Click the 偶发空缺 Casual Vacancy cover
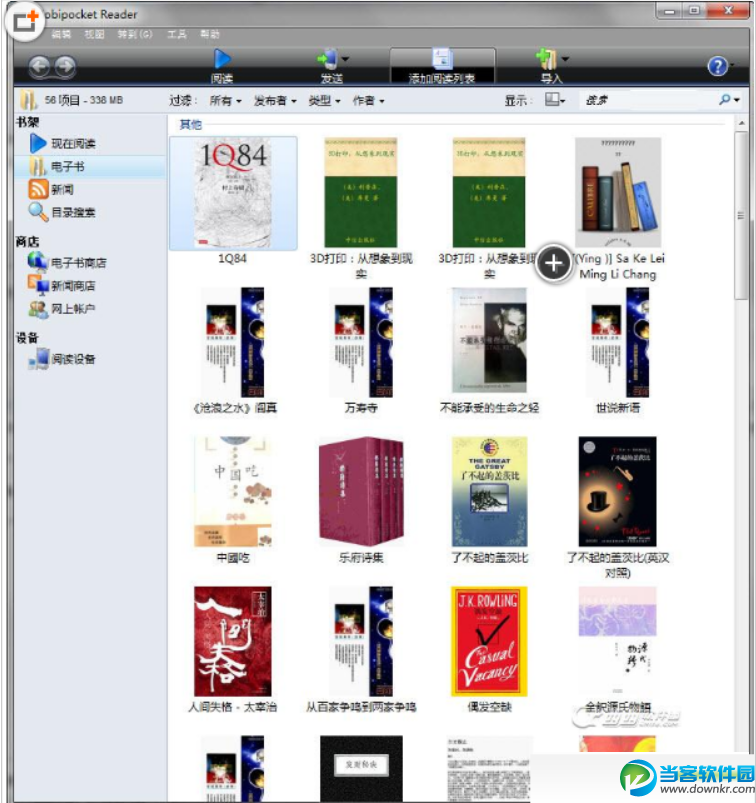The width and height of the screenshot is (756, 803). (489, 641)
